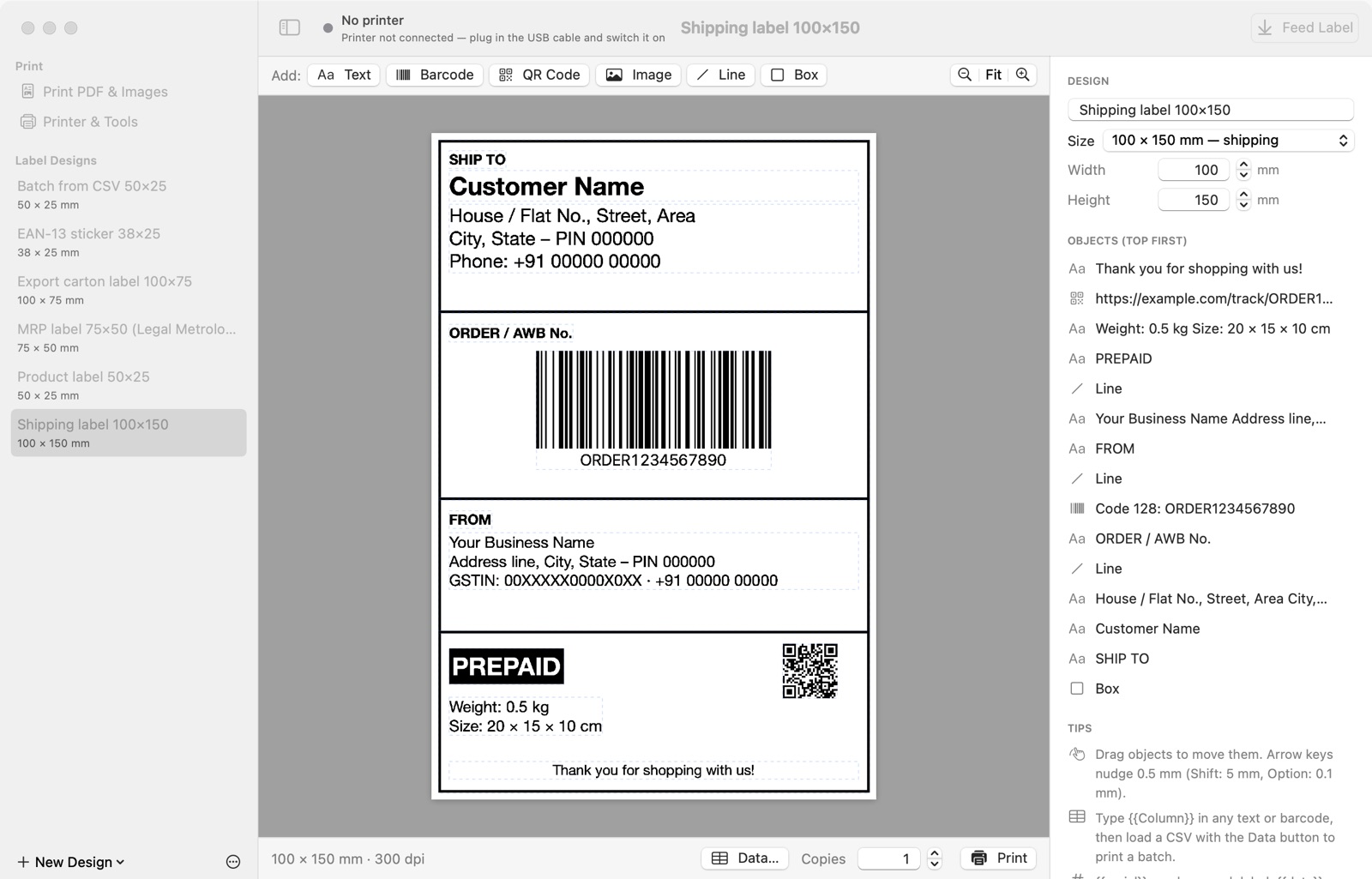Select the ORDER / AWB No. object in list

[1210, 539]
